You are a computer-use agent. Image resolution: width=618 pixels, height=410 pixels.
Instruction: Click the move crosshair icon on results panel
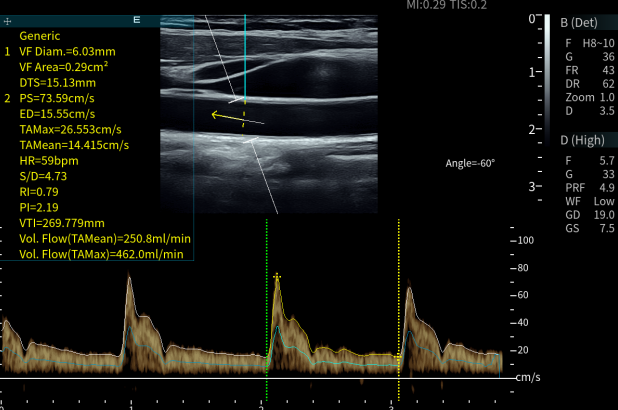8,19
